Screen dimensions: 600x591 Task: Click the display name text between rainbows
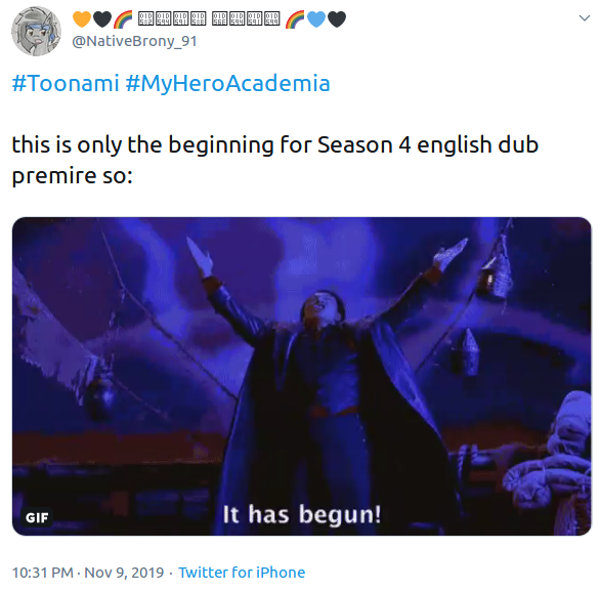209,18
